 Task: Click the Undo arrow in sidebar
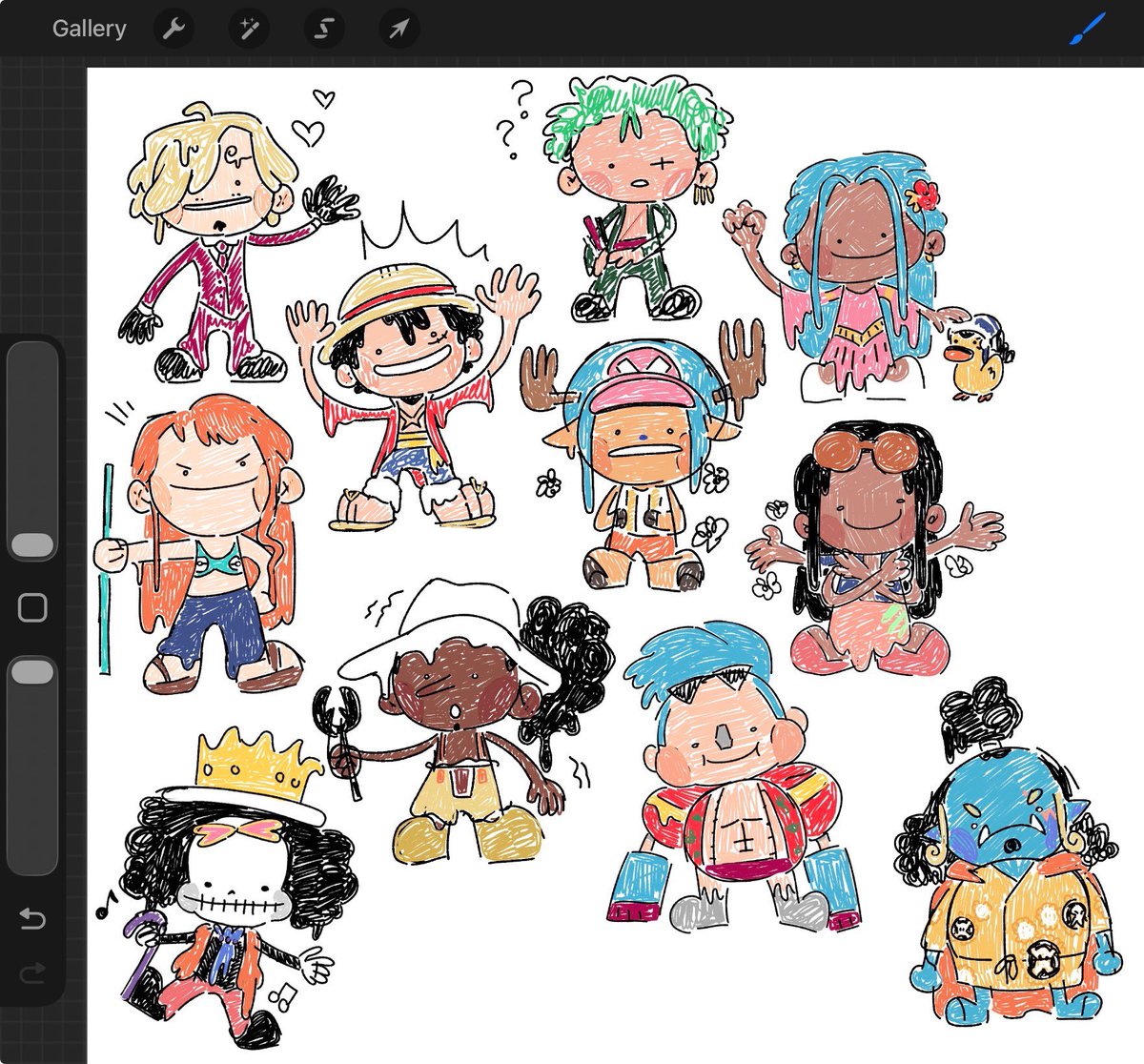point(32,918)
